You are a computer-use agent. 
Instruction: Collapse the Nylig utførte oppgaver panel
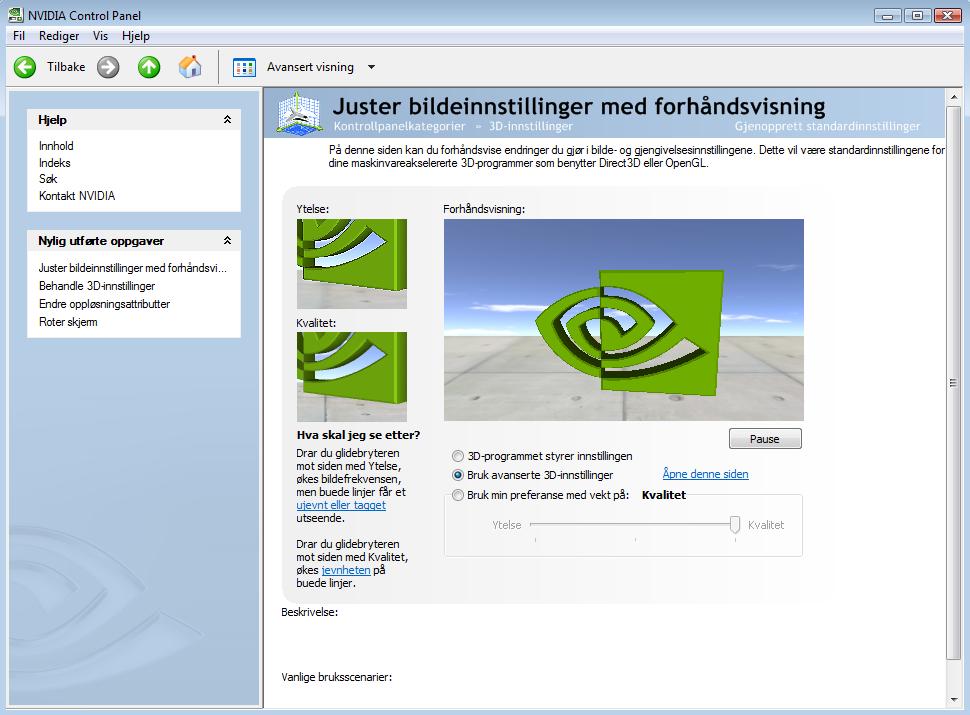click(227, 241)
